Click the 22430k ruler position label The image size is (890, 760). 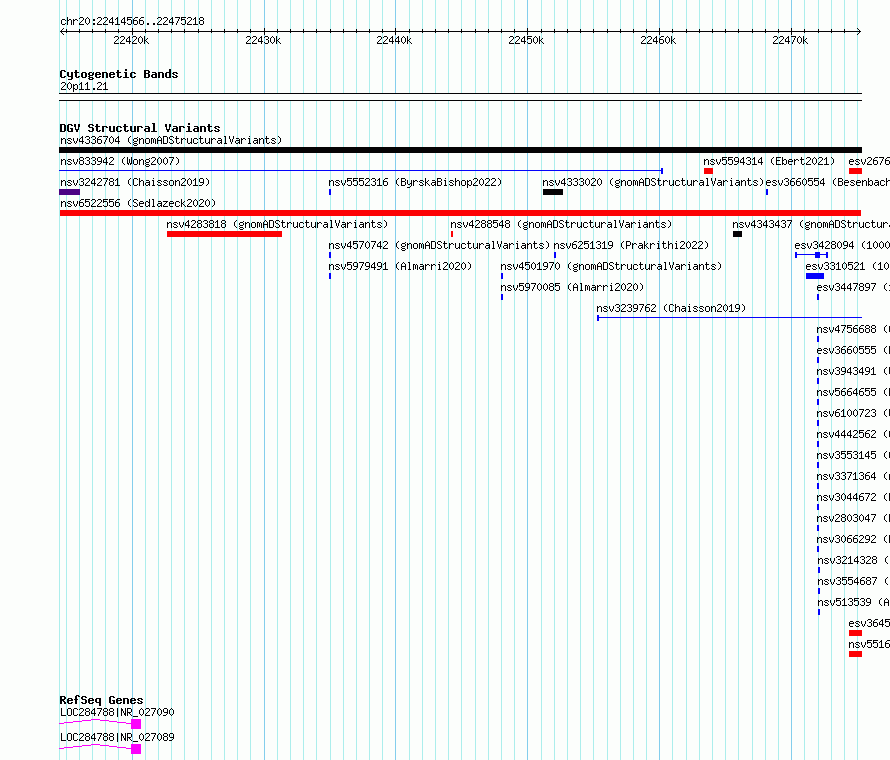pos(263,40)
